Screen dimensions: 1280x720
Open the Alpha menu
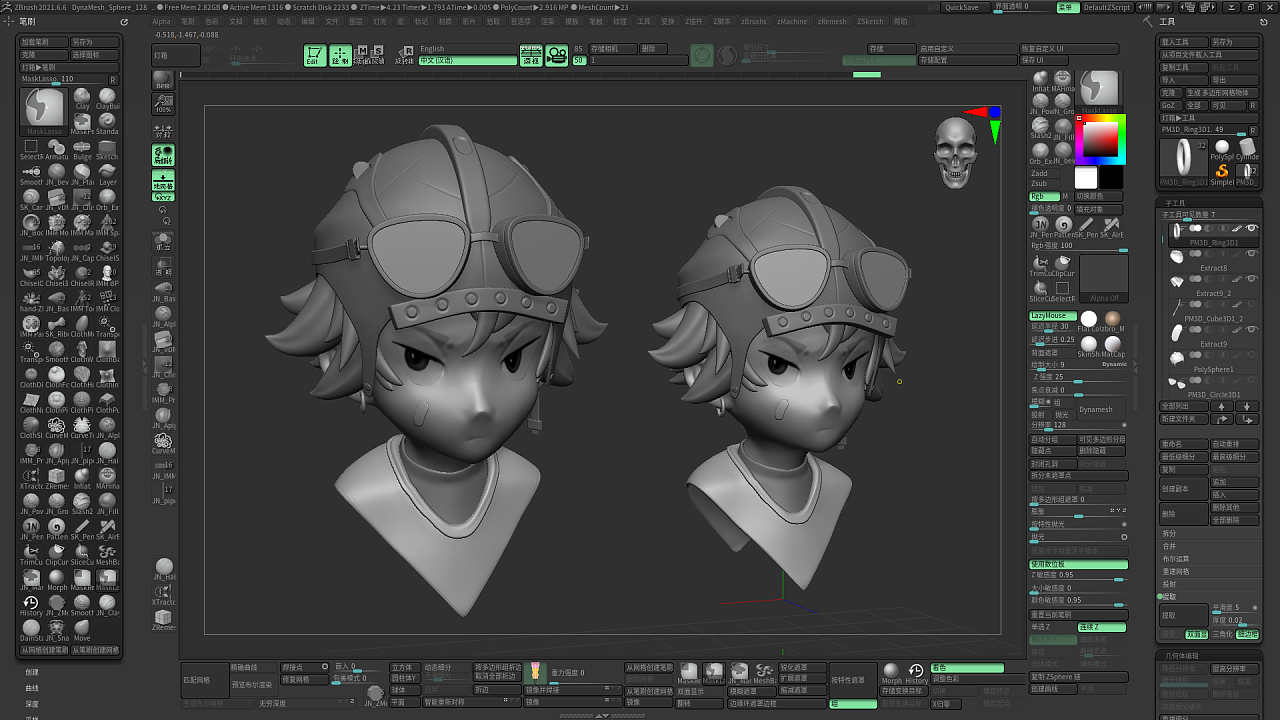point(161,21)
